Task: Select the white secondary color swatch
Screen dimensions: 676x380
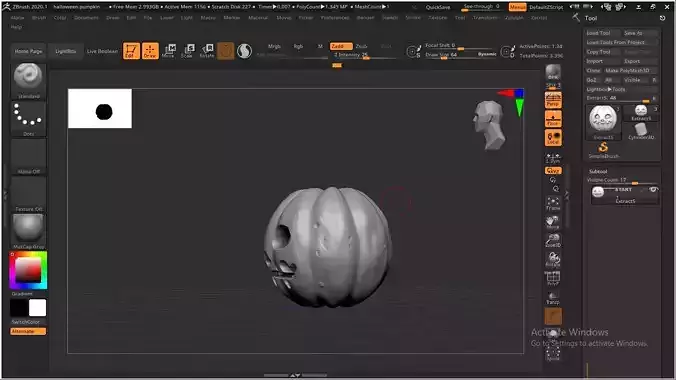Action: [38, 308]
